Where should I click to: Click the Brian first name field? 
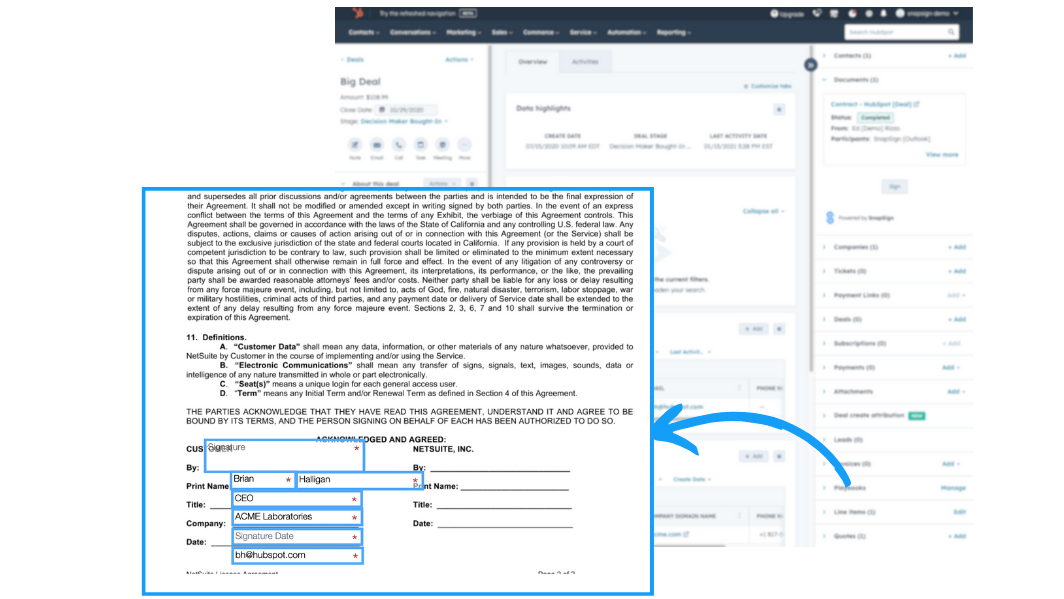coord(263,480)
